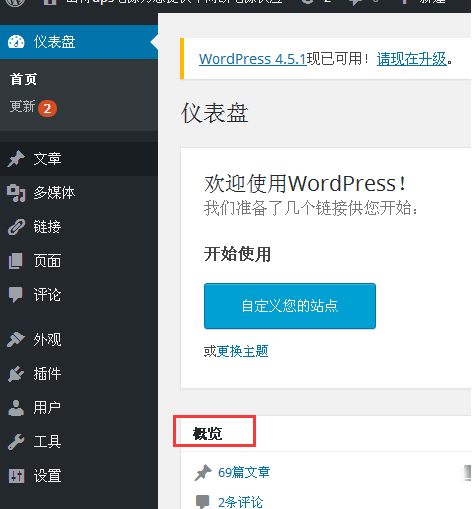
Task: Click the 多媒体 media library icon
Action: tap(16, 193)
